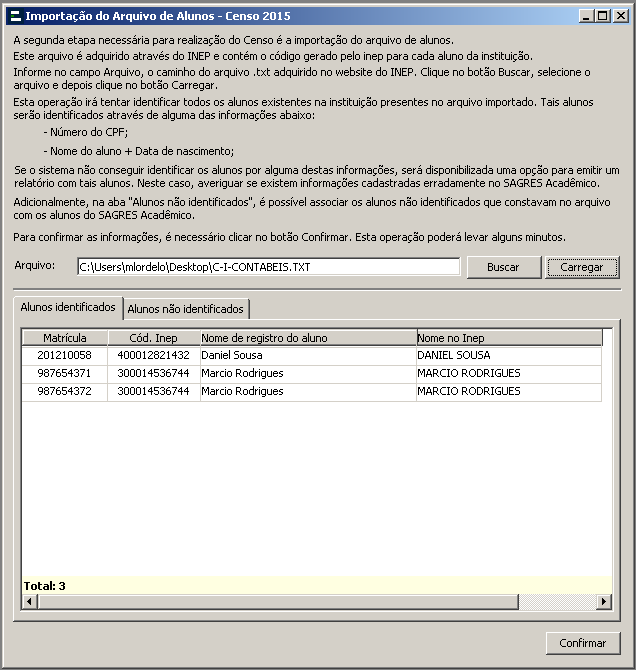The image size is (636, 670).
Task: Click the Arquivo path input field
Action: [x=268, y=267]
